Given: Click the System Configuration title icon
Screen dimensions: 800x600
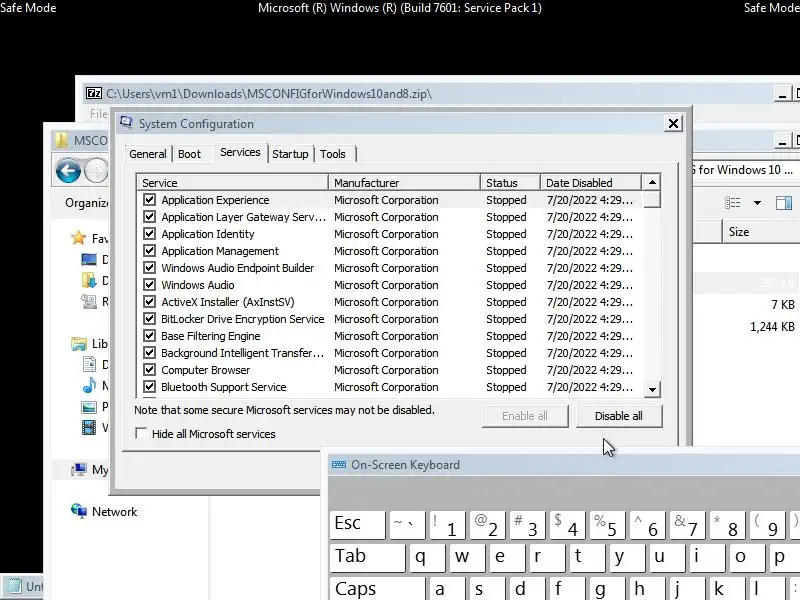Looking at the screenshot, I should pos(126,122).
